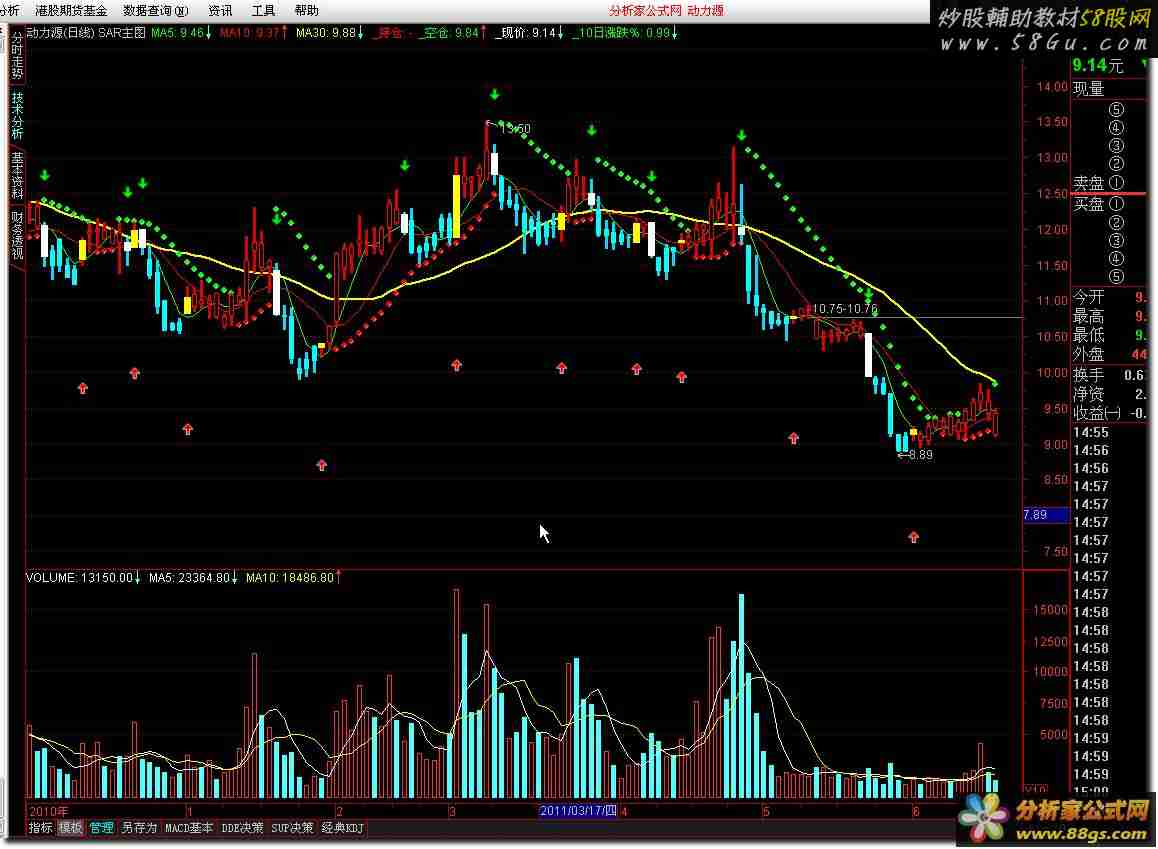Image resolution: width=1158 pixels, height=849 pixels.
Task: Click the 现价: 9.14 indicator value
Action: click(529, 32)
